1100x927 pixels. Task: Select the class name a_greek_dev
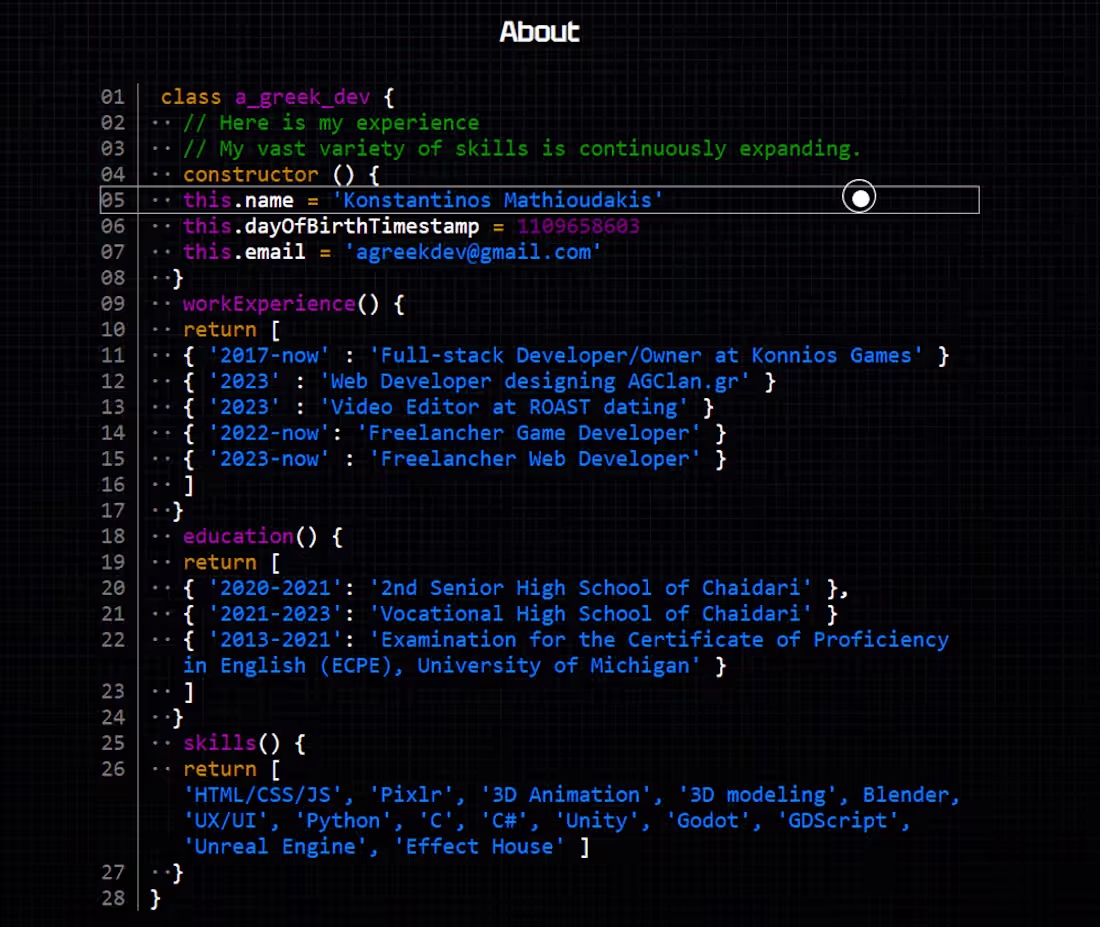pos(302,96)
